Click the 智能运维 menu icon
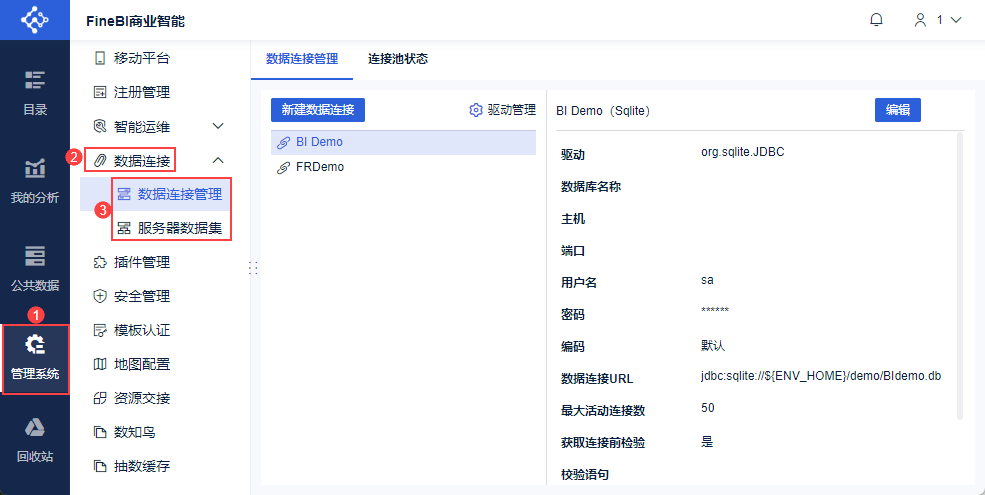985x495 pixels. point(99,126)
